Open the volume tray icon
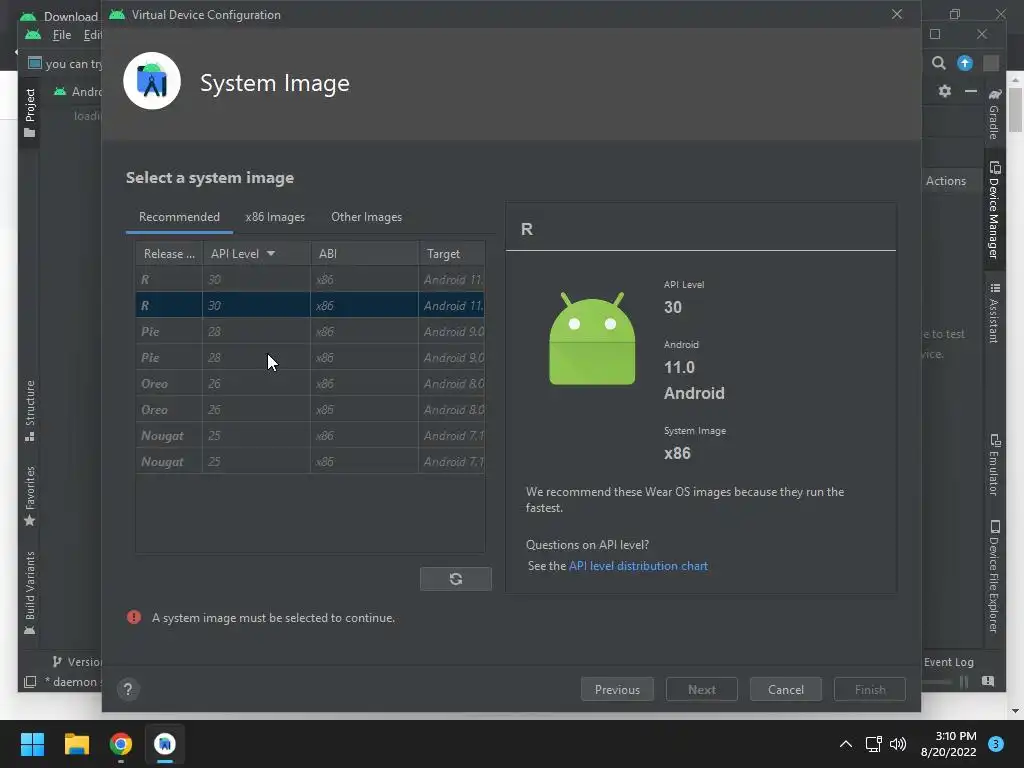Viewport: 1024px width, 768px height. [x=898, y=744]
